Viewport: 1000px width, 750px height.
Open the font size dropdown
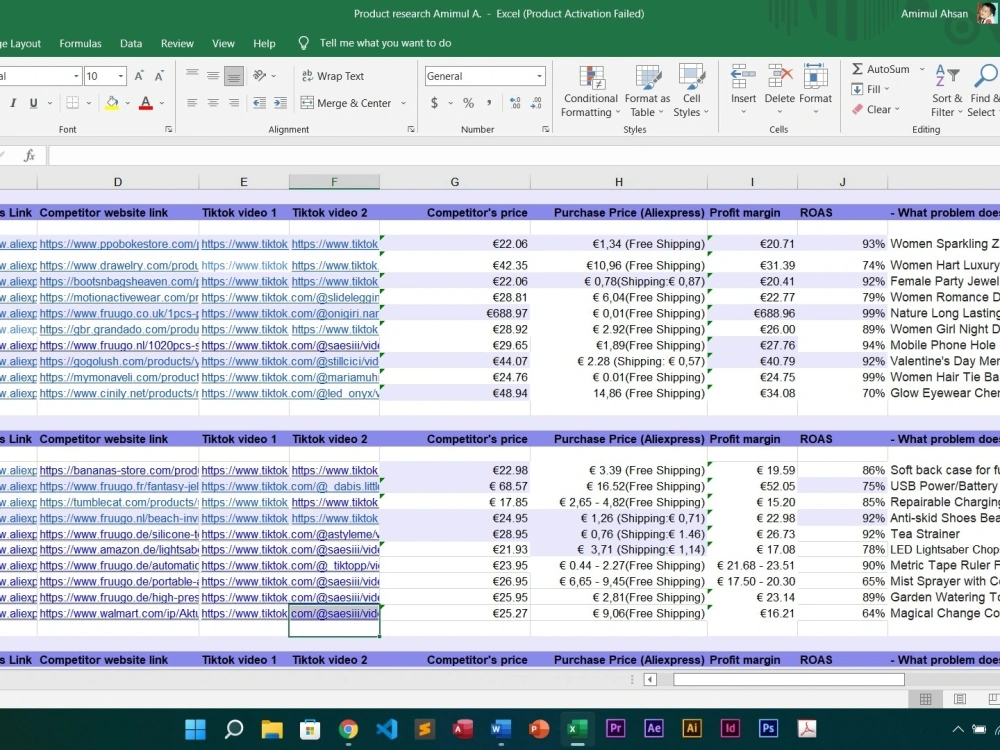121,76
